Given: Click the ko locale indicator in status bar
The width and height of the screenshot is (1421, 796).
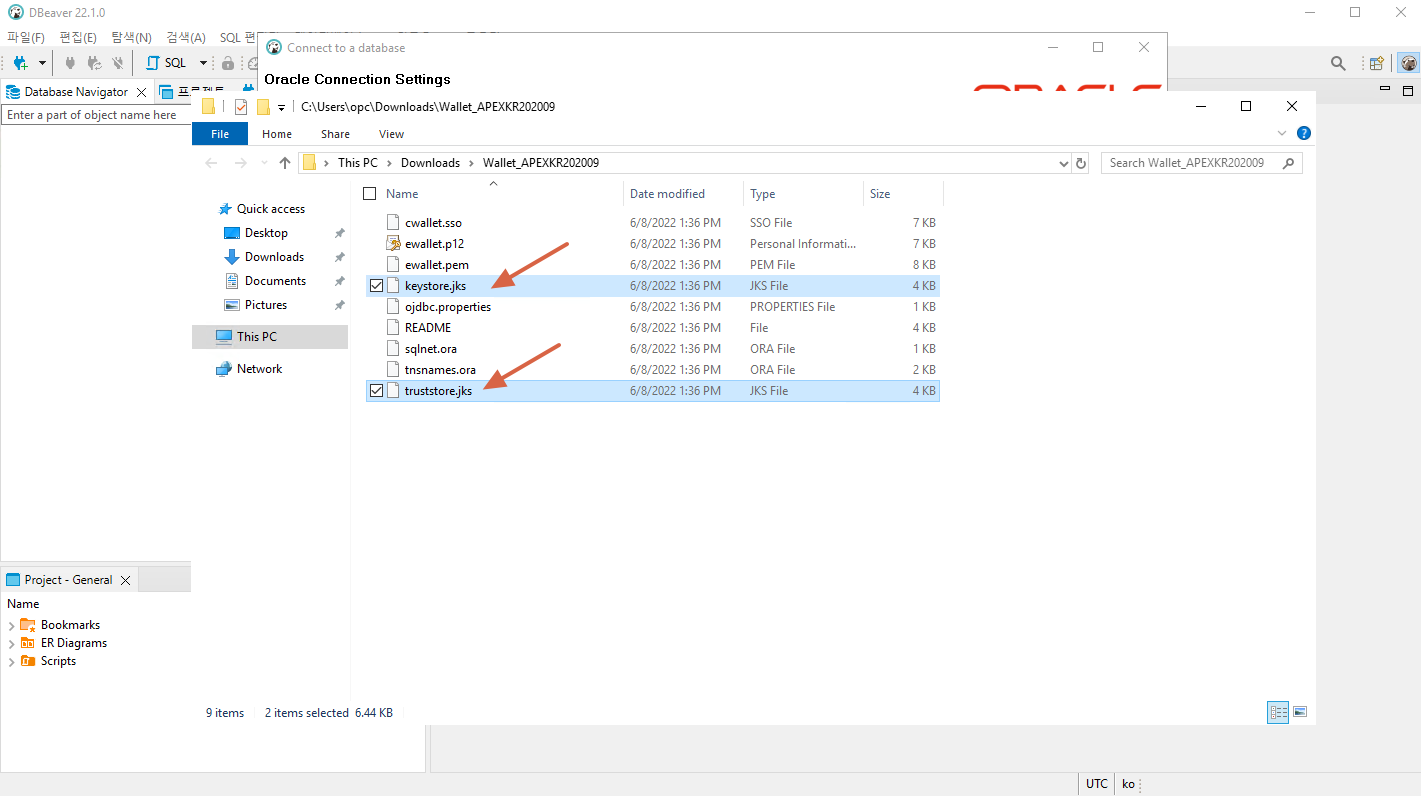Looking at the screenshot, I should tap(1128, 784).
